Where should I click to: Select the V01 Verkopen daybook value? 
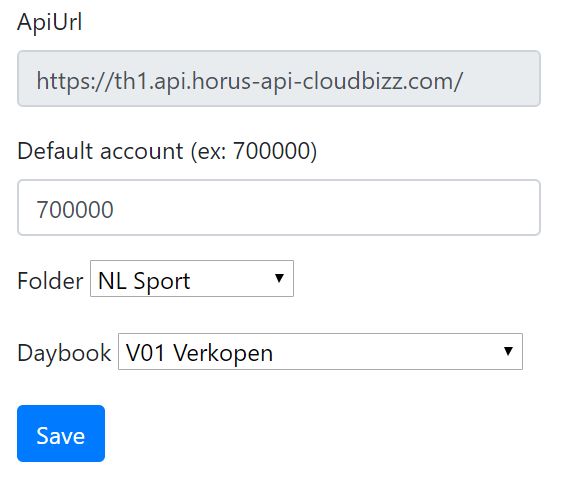(199, 353)
